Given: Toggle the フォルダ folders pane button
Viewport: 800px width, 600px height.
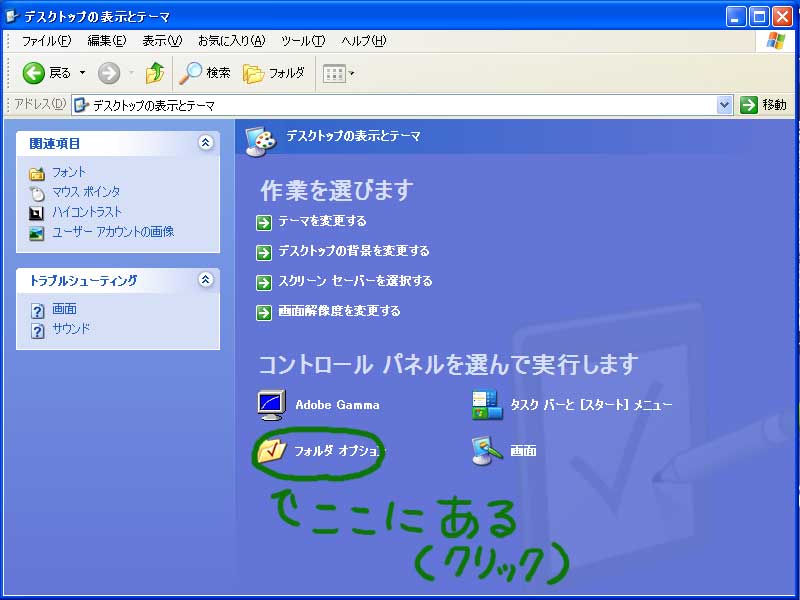Looking at the screenshot, I should coord(274,73).
